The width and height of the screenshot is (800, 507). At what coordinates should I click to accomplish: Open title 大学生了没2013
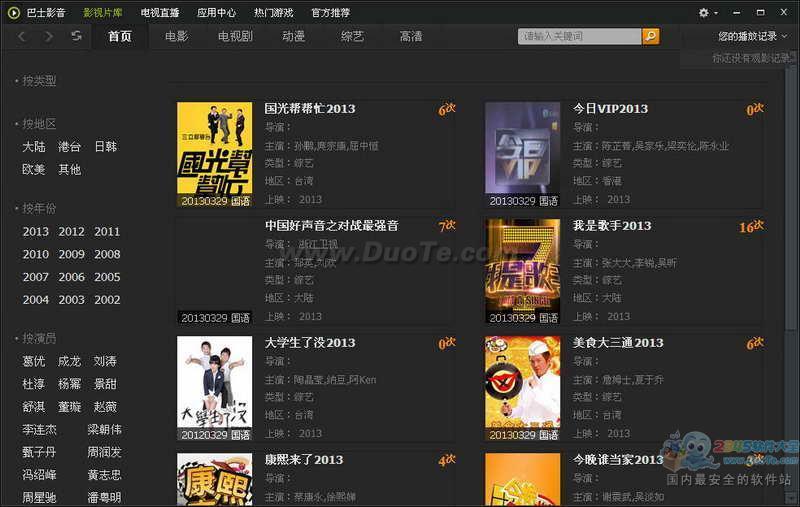pyautogui.click(x=310, y=343)
